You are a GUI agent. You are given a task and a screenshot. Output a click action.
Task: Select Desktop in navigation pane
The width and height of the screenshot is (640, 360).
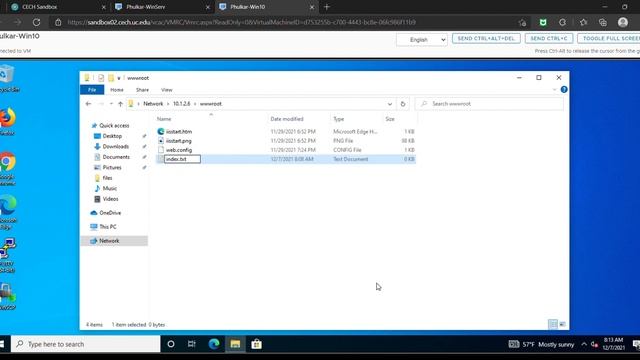click(x=112, y=136)
